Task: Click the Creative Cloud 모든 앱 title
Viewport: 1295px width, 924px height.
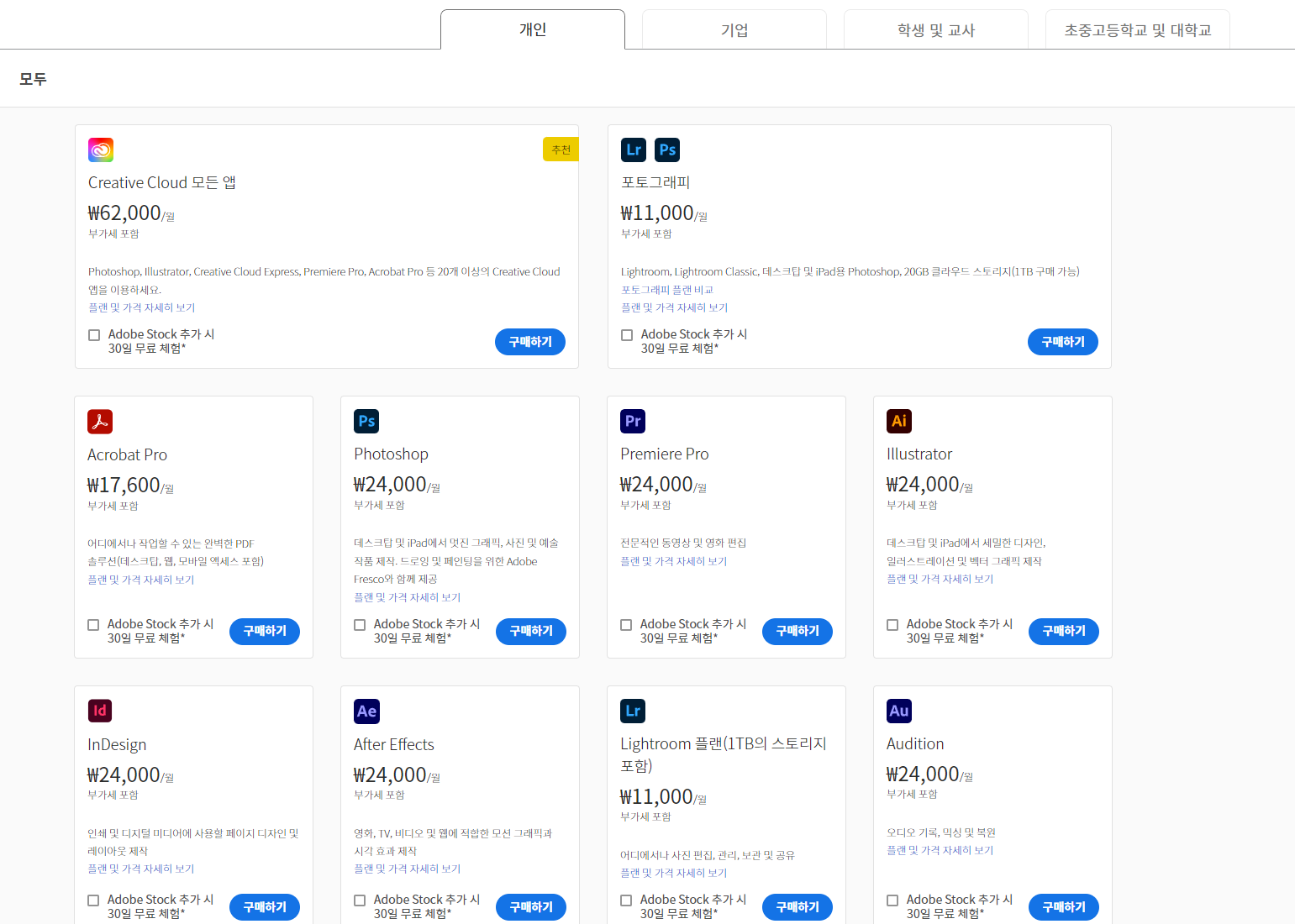Action: click(162, 183)
